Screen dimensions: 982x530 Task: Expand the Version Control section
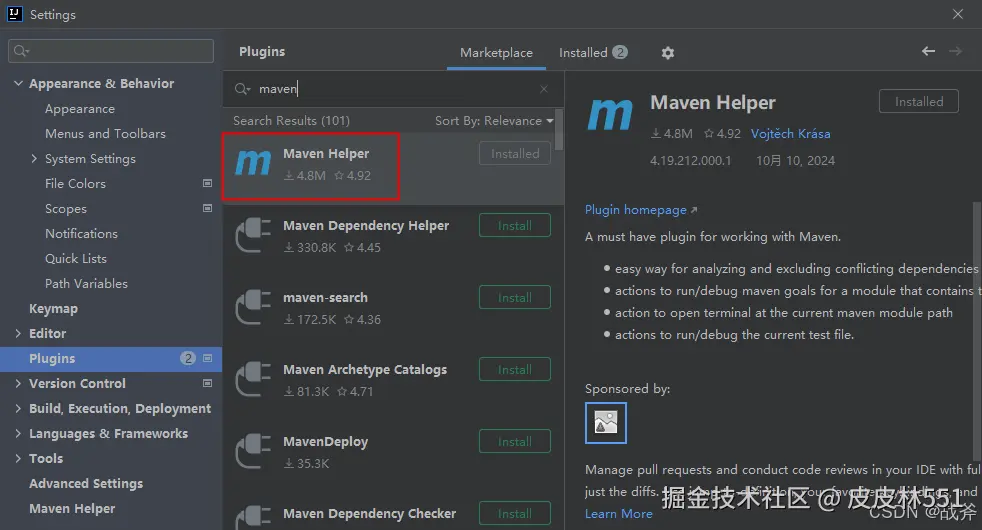pos(18,383)
